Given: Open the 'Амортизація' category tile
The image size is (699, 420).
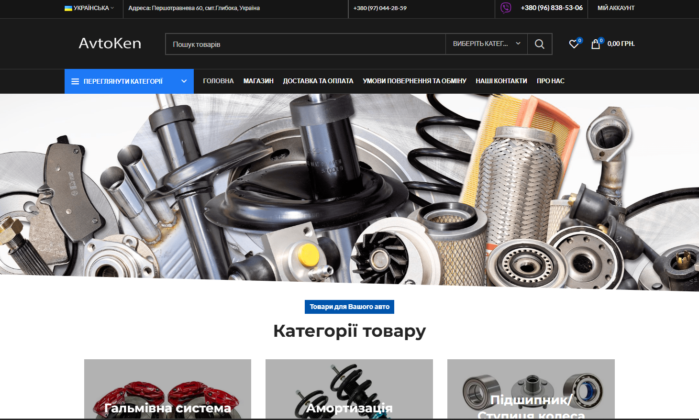Looking at the screenshot, I should click(x=349, y=392).
